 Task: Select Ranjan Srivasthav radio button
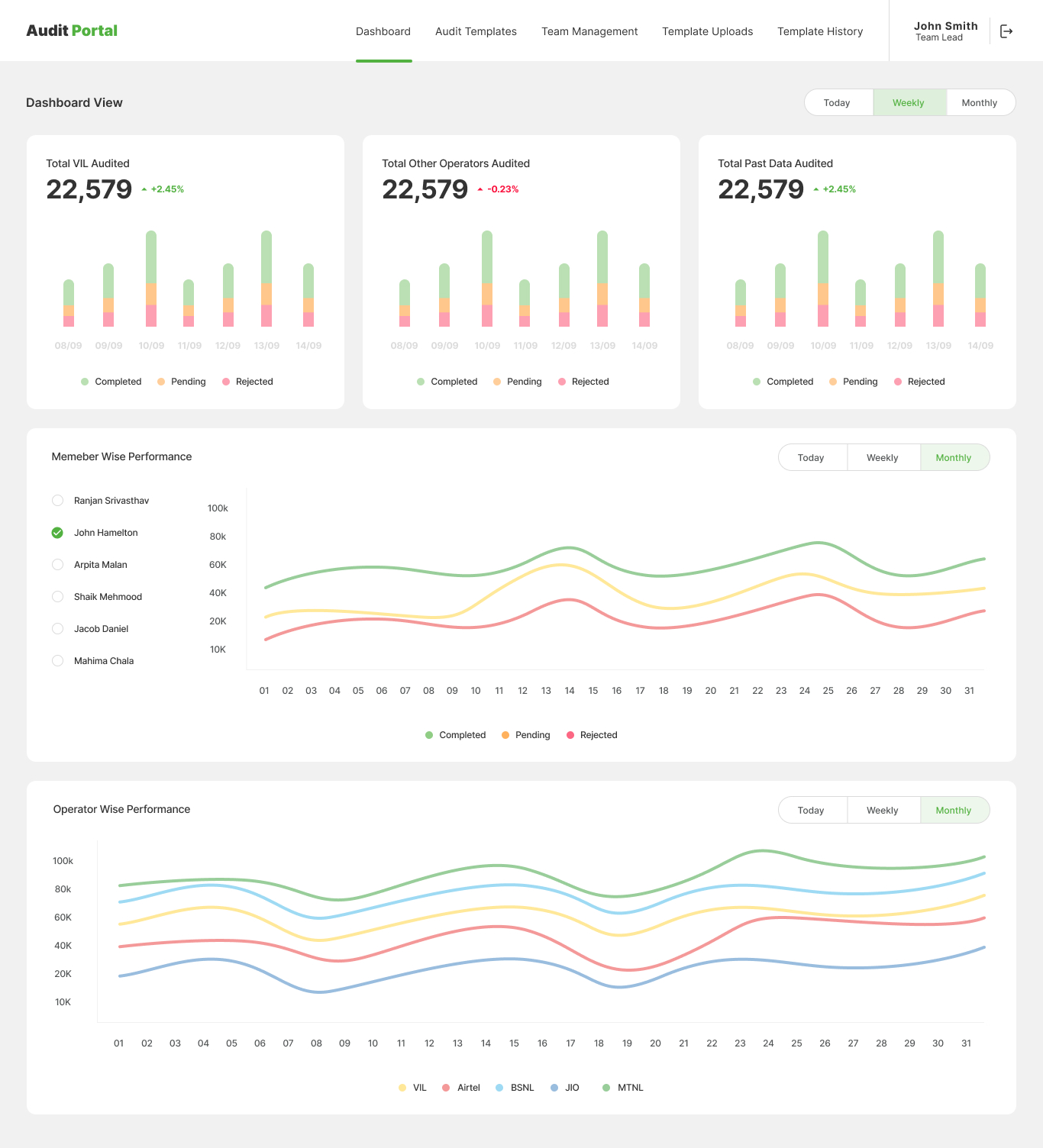(x=57, y=501)
